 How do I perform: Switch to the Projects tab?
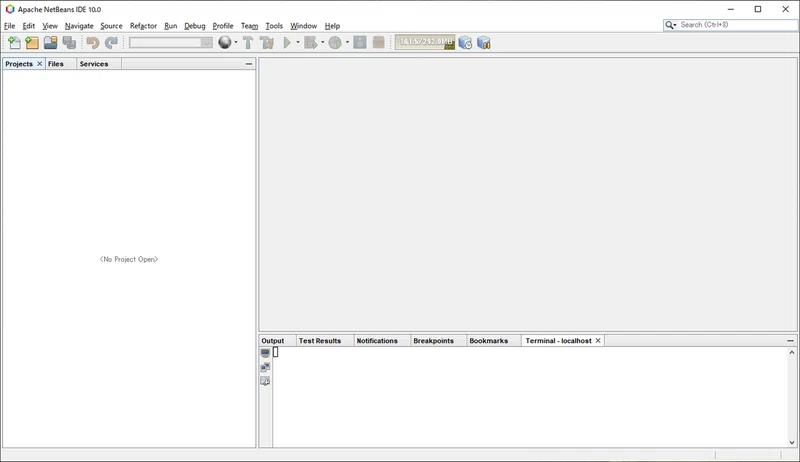pyautogui.click(x=19, y=64)
